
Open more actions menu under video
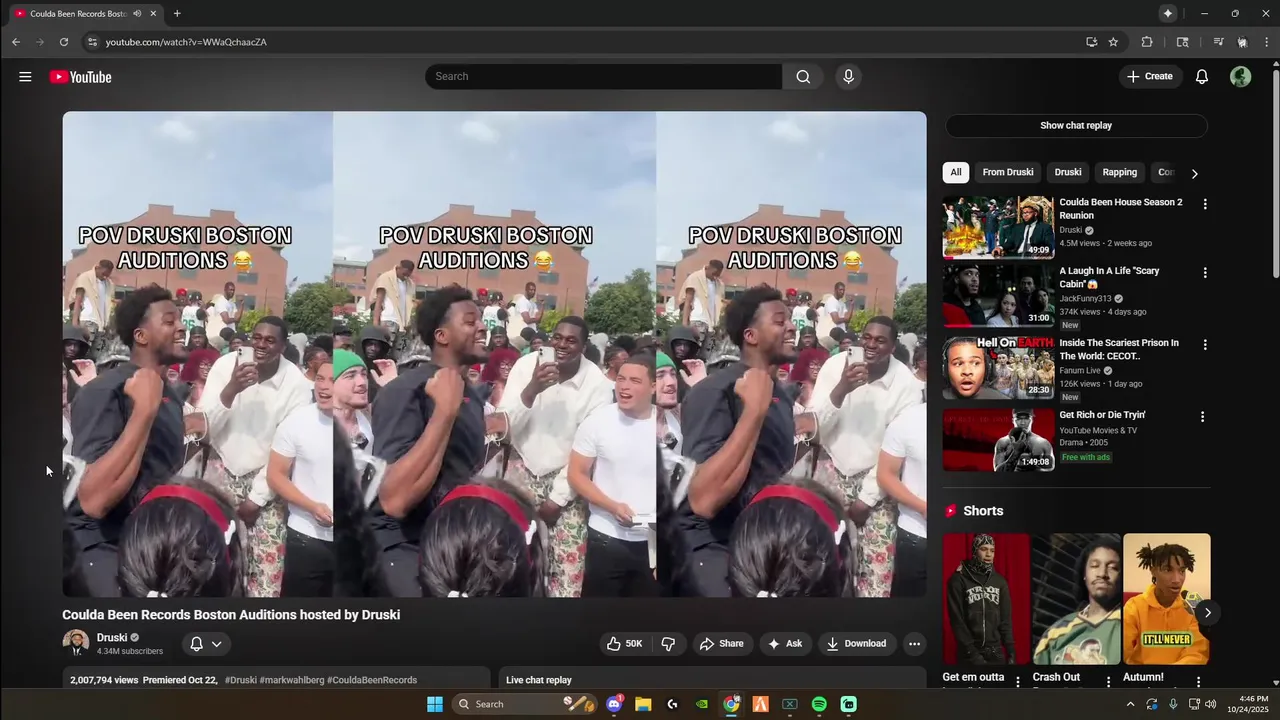click(x=914, y=644)
